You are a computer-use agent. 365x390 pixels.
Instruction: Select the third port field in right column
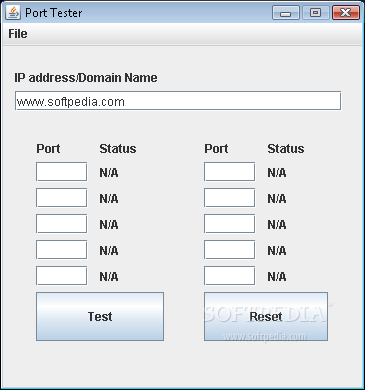230,224
